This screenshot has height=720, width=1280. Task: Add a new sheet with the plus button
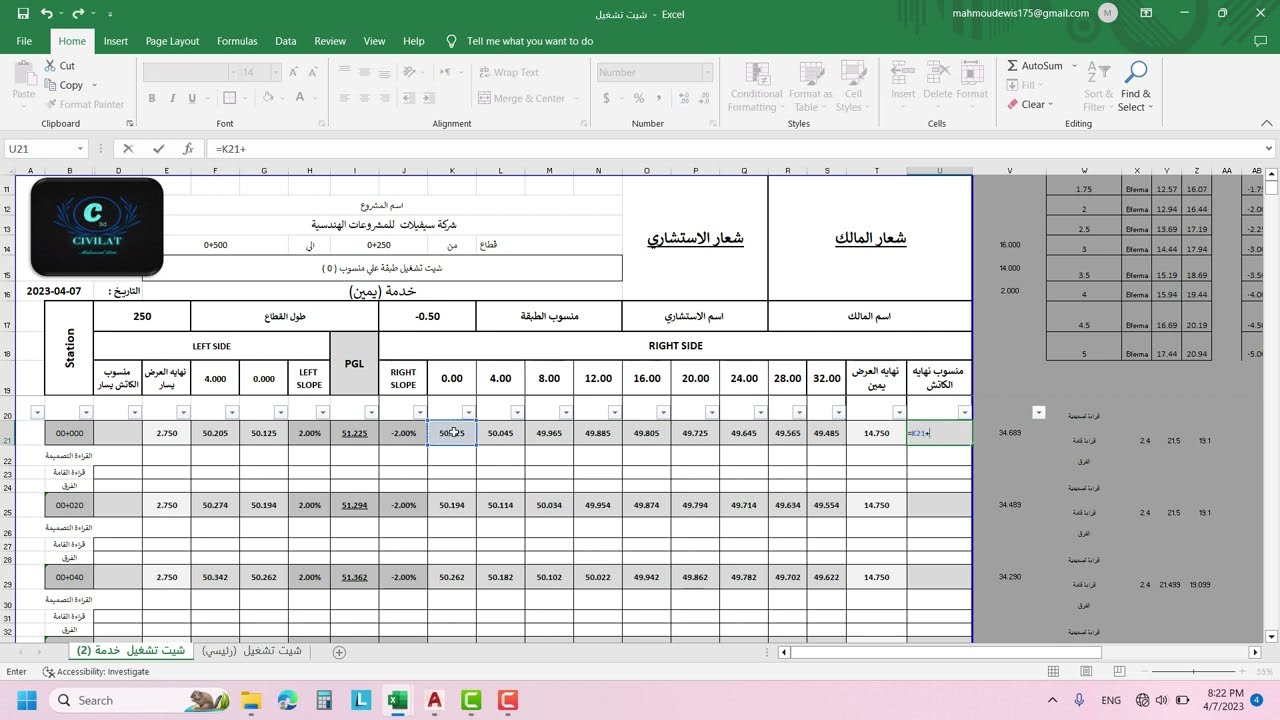[339, 652]
